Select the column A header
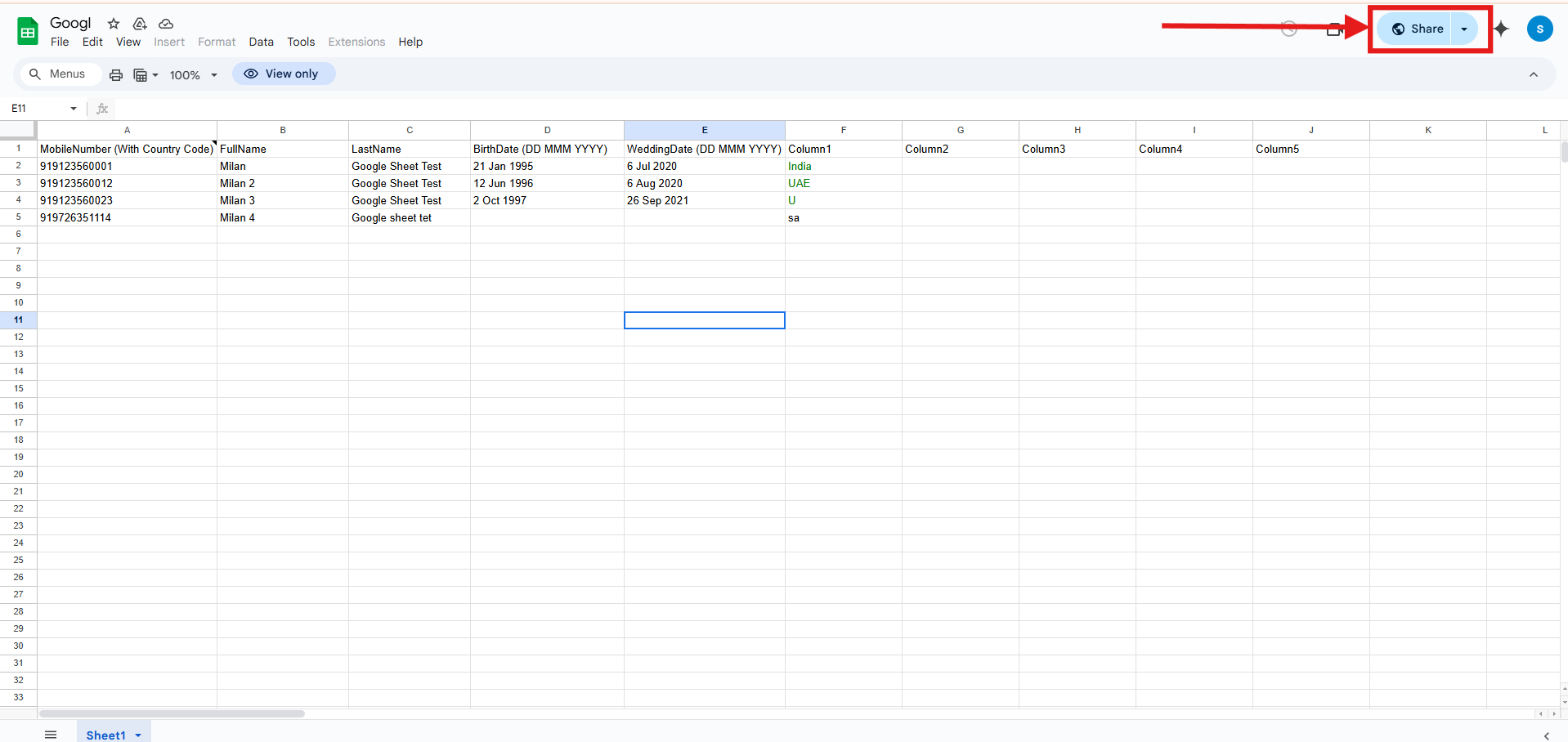 [127, 130]
